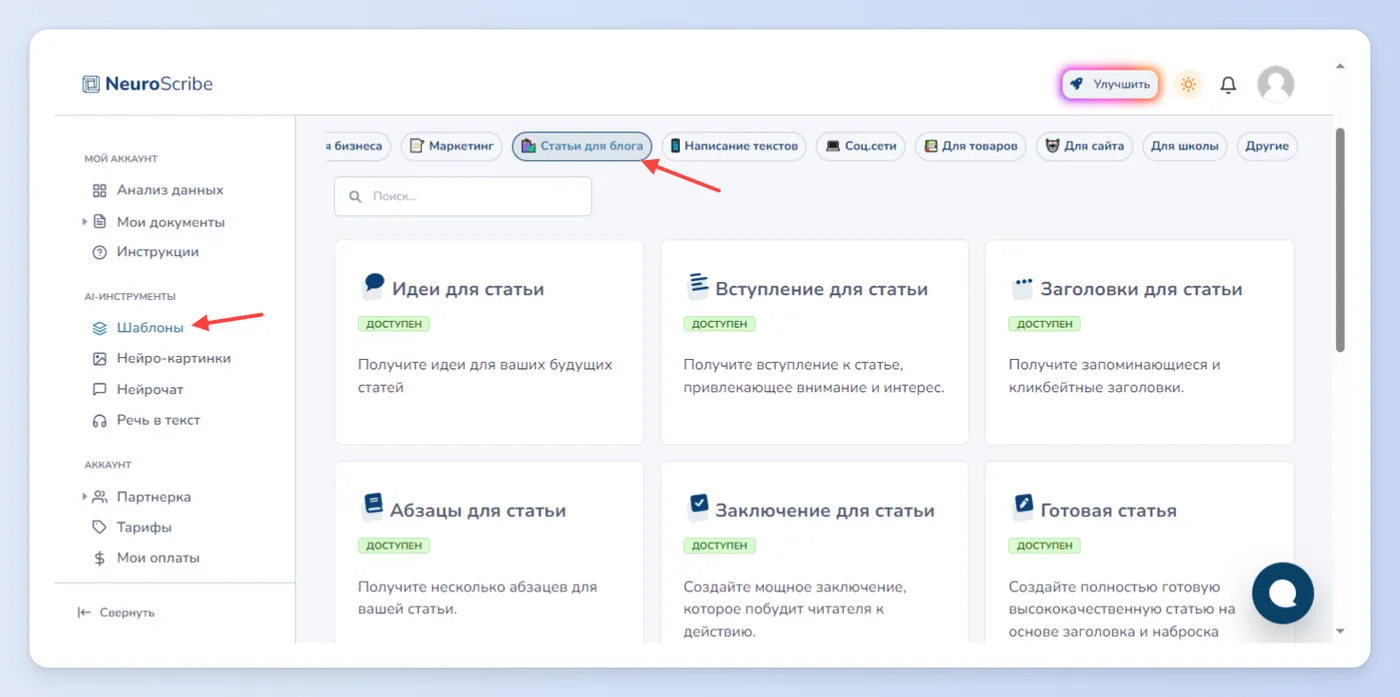Click the Партнерка people icon

click(x=100, y=497)
